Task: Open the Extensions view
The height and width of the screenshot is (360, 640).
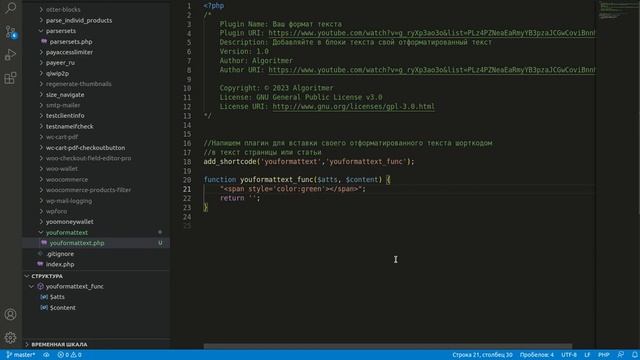Action: coord(10,78)
